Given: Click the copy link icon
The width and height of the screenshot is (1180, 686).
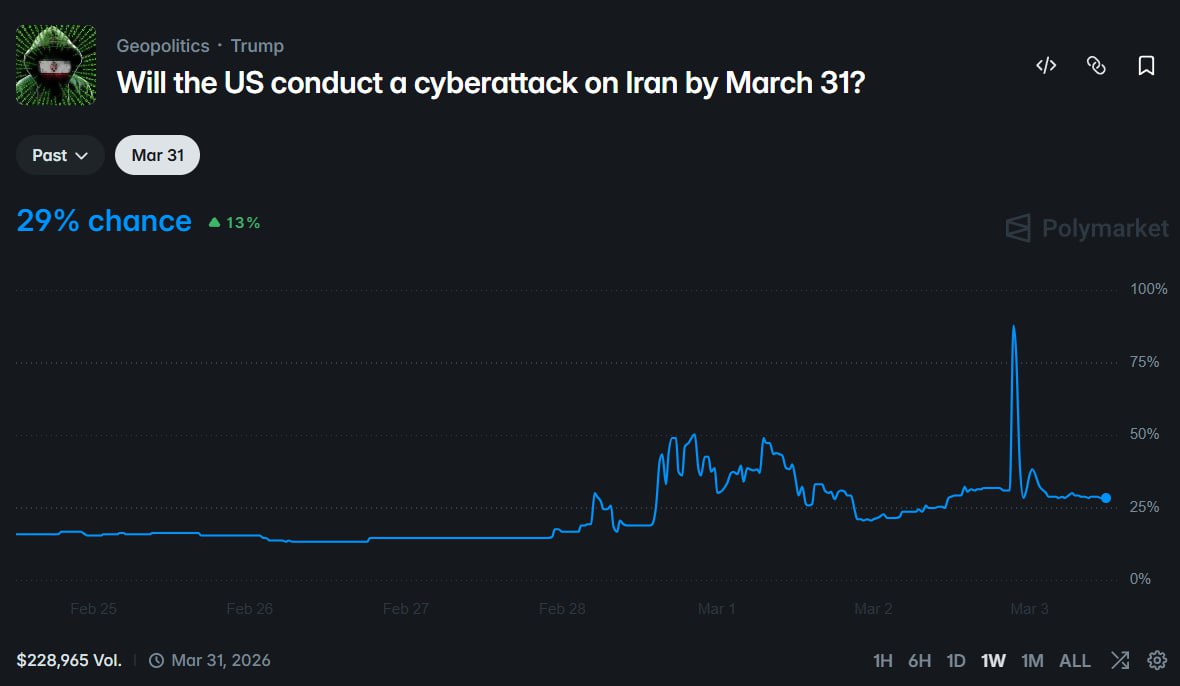Looking at the screenshot, I should click(x=1096, y=64).
